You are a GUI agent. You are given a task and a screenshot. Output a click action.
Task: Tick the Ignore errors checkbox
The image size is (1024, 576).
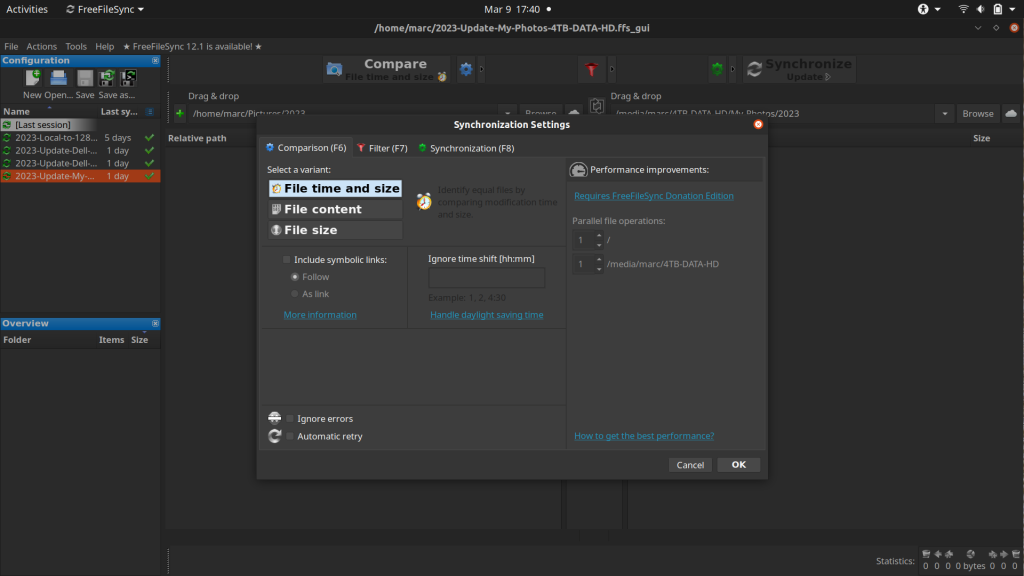(x=290, y=419)
